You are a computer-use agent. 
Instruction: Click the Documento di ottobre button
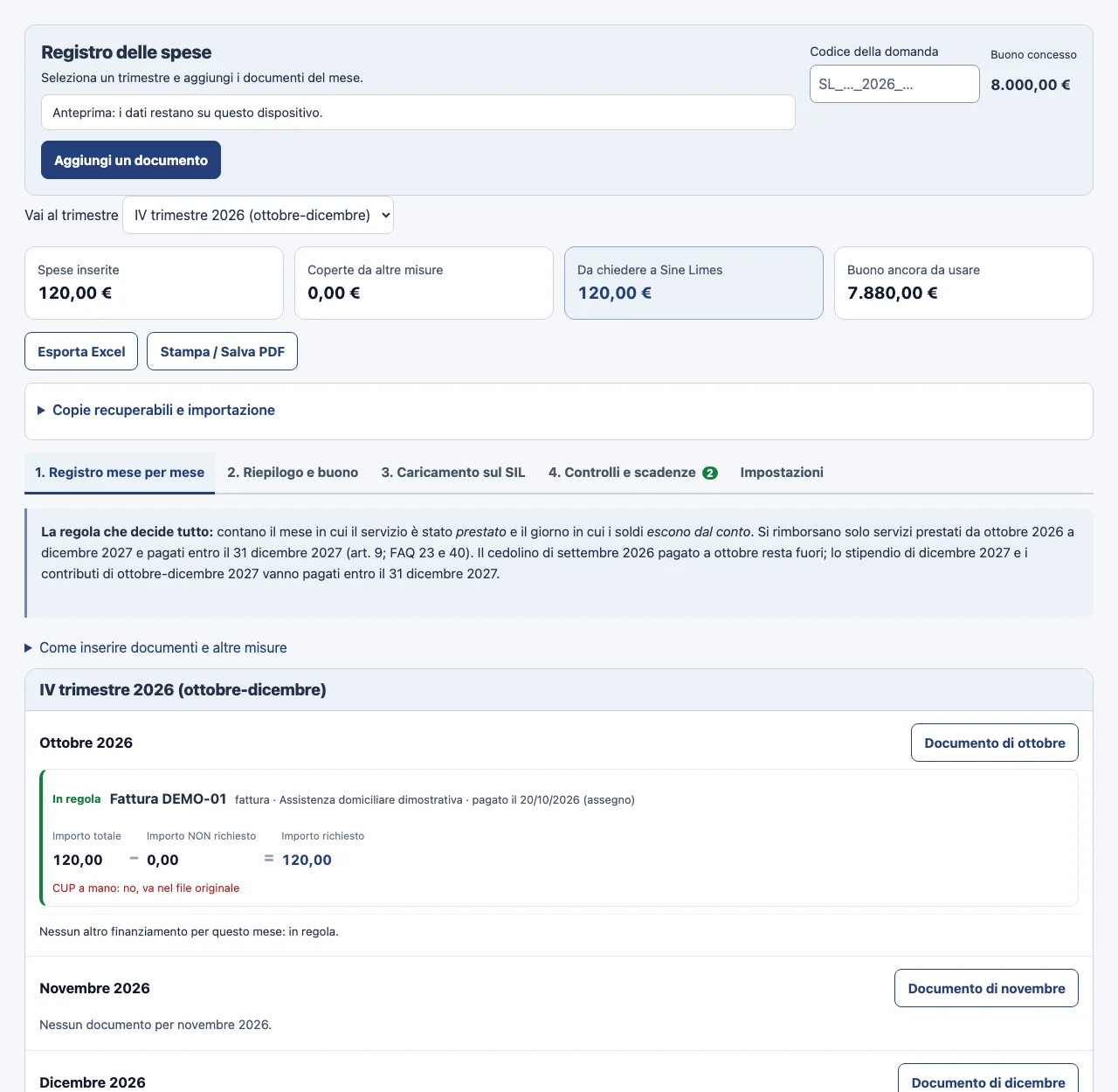pyautogui.click(x=995, y=743)
